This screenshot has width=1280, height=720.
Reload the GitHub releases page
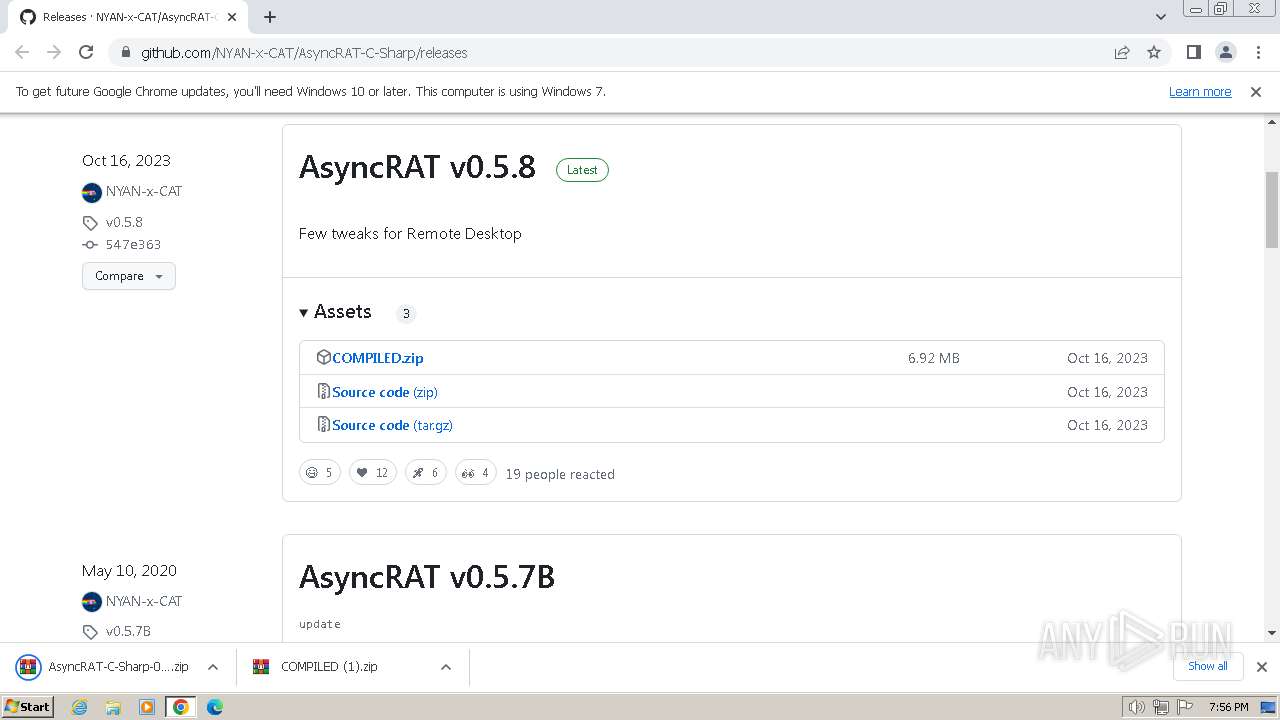86,52
